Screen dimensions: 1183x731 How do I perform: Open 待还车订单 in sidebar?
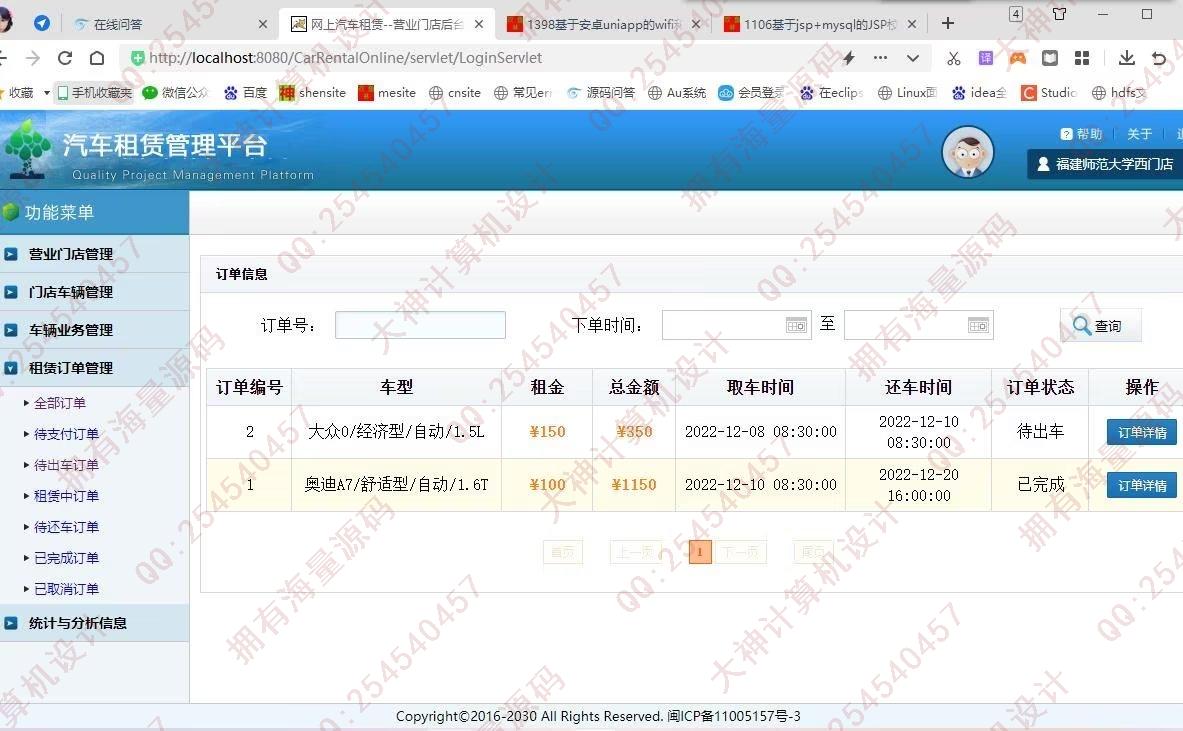[x=66, y=527]
